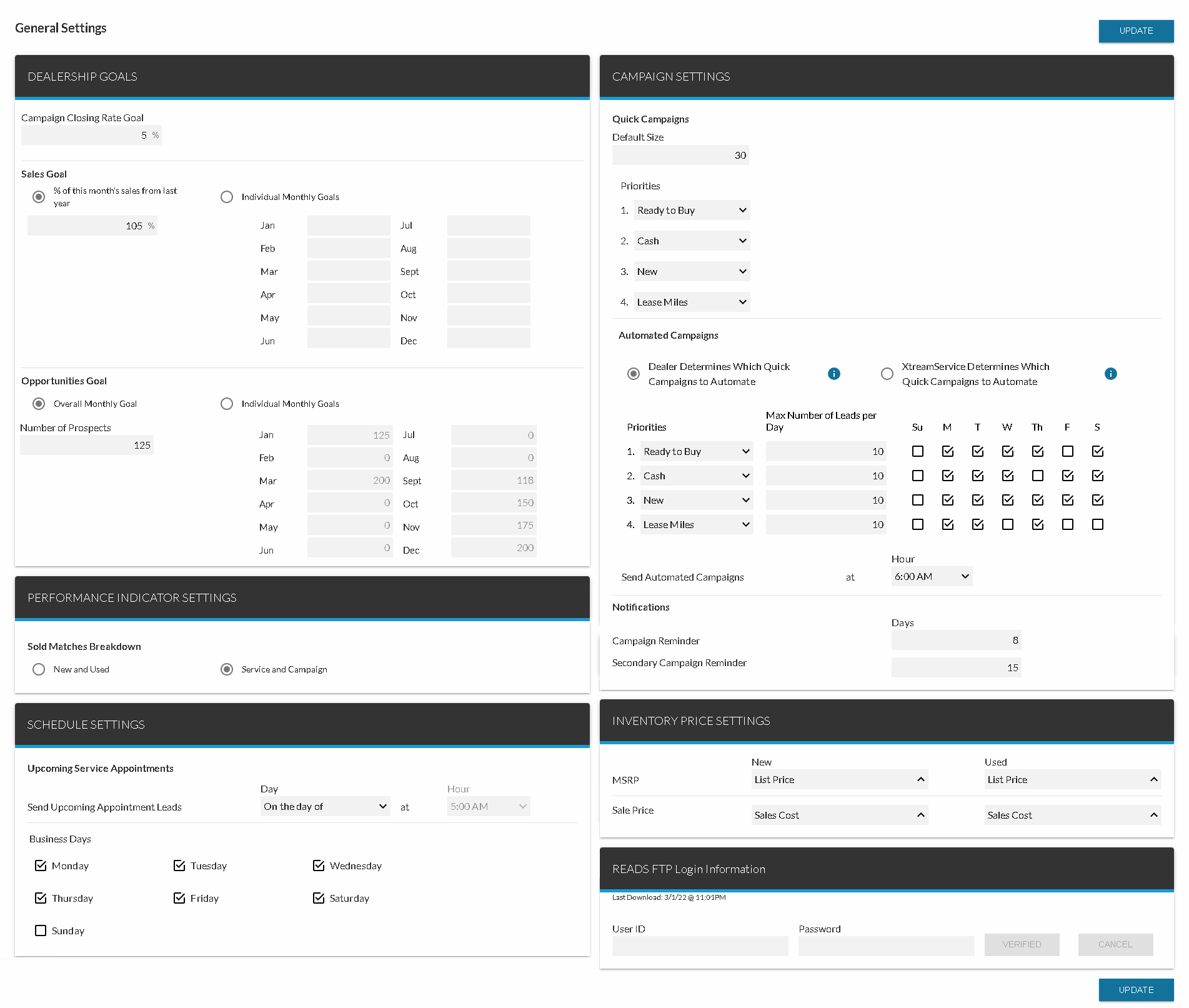Toggle Friday checkbox for Lease Miles priority
This screenshot has width=1189, height=1008.
[1067, 524]
